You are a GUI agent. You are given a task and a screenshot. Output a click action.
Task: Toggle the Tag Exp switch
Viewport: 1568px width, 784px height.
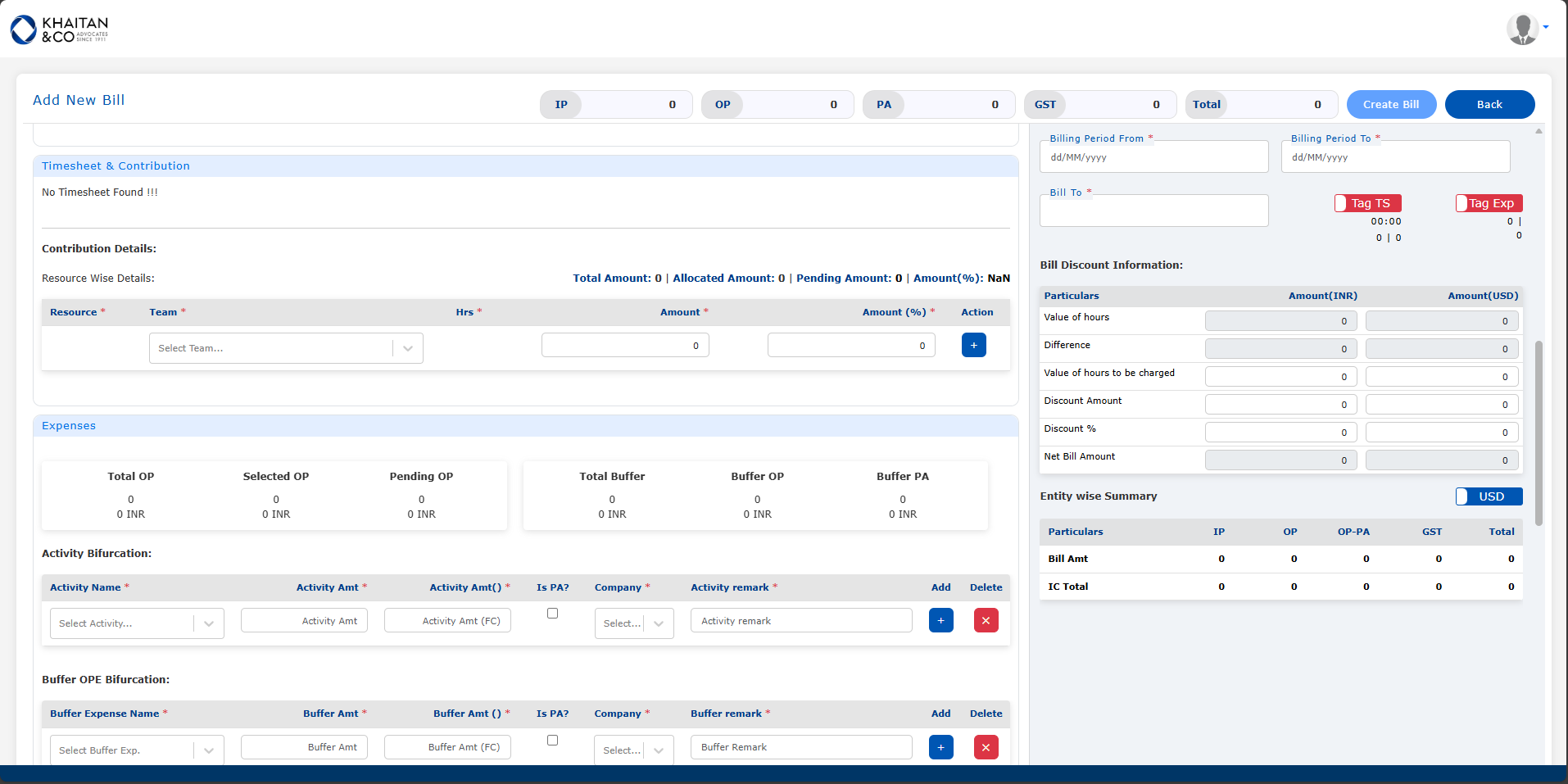pyautogui.click(x=1488, y=203)
